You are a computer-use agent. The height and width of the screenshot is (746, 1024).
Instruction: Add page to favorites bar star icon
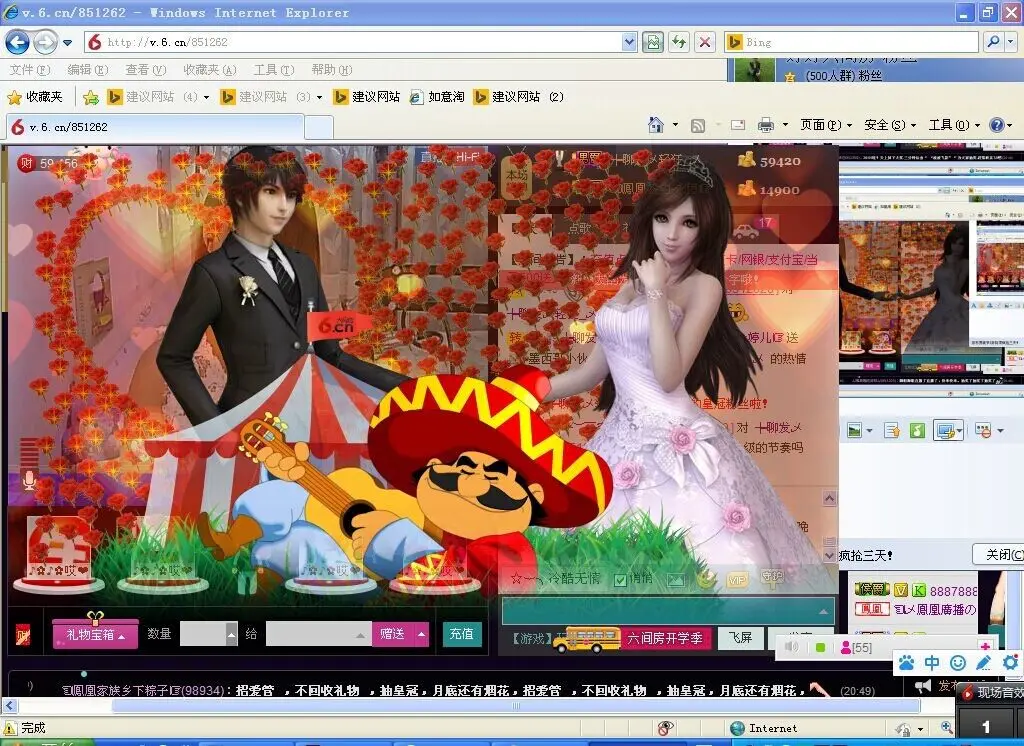click(91, 97)
